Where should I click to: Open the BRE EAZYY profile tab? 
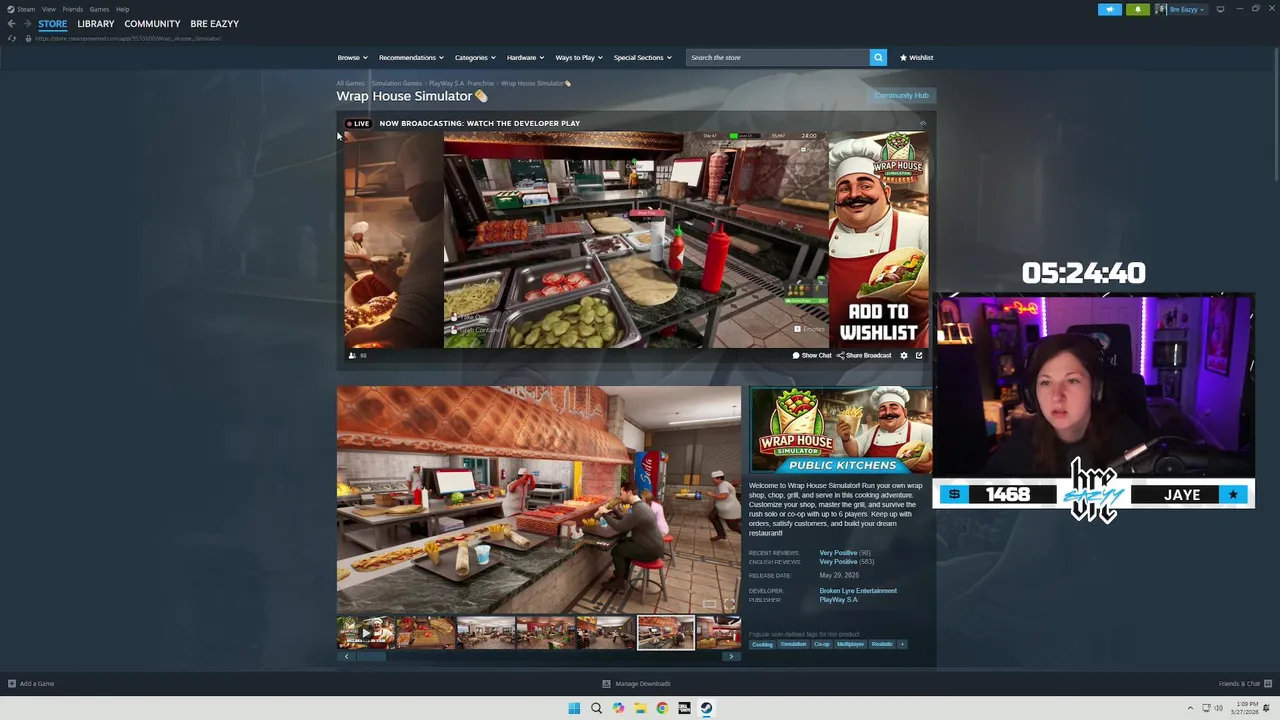pyautogui.click(x=215, y=24)
